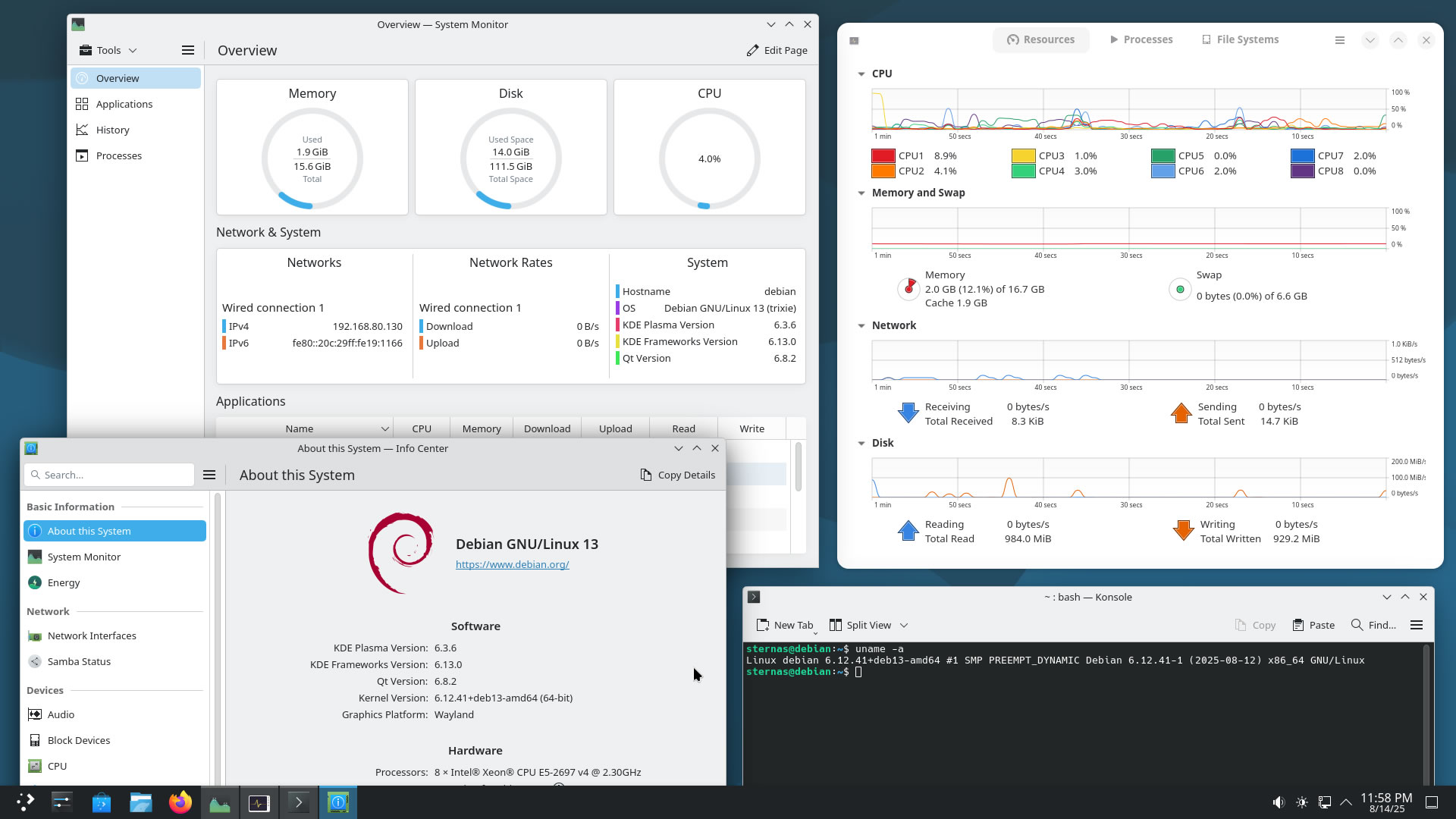Viewport: 1456px width, 819px height.
Task: Switch to Konsole taskbar entry
Action: click(x=299, y=802)
